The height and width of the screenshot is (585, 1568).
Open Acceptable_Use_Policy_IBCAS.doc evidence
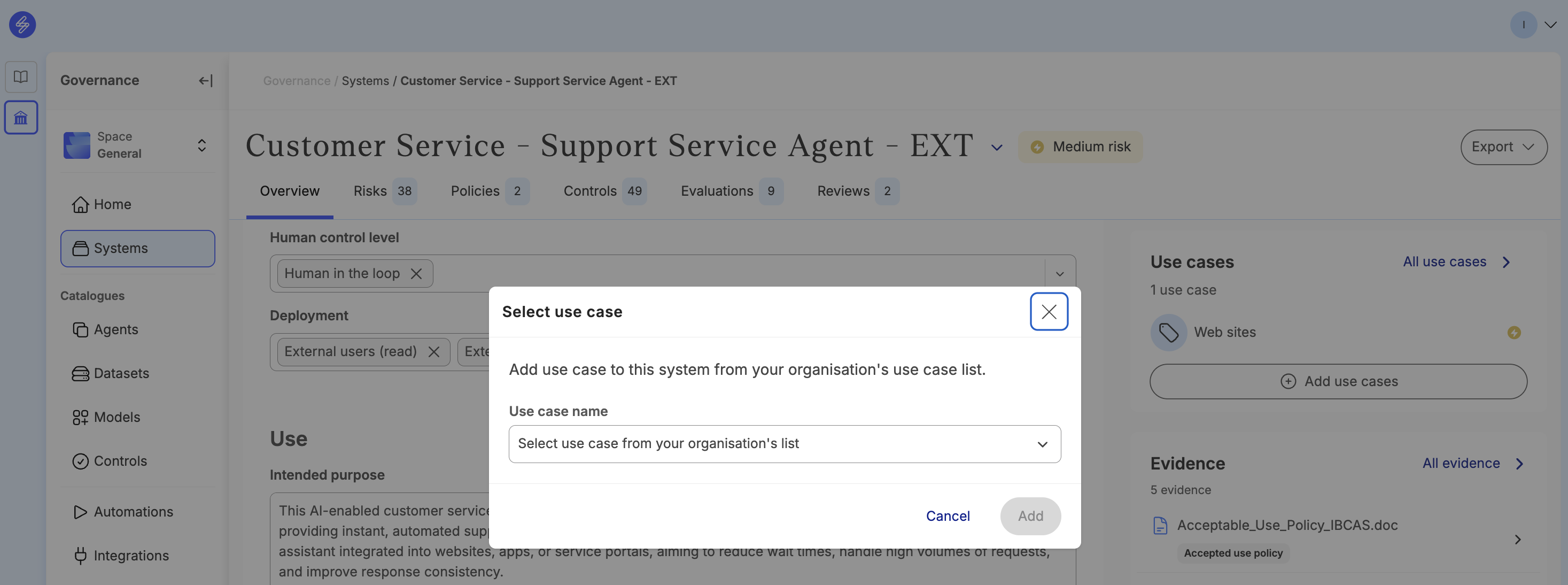1287,525
